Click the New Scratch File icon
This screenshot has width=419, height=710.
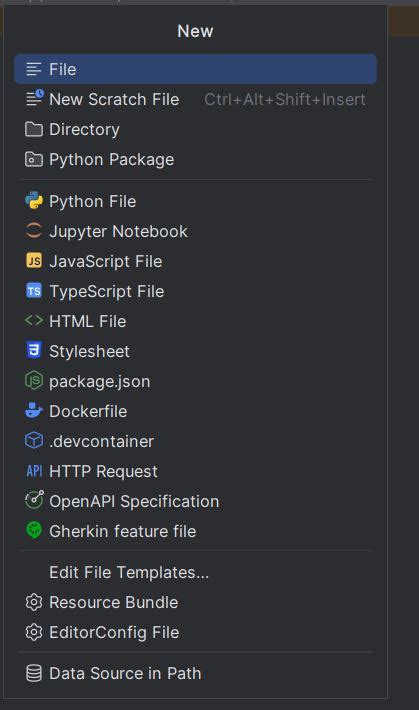click(34, 98)
